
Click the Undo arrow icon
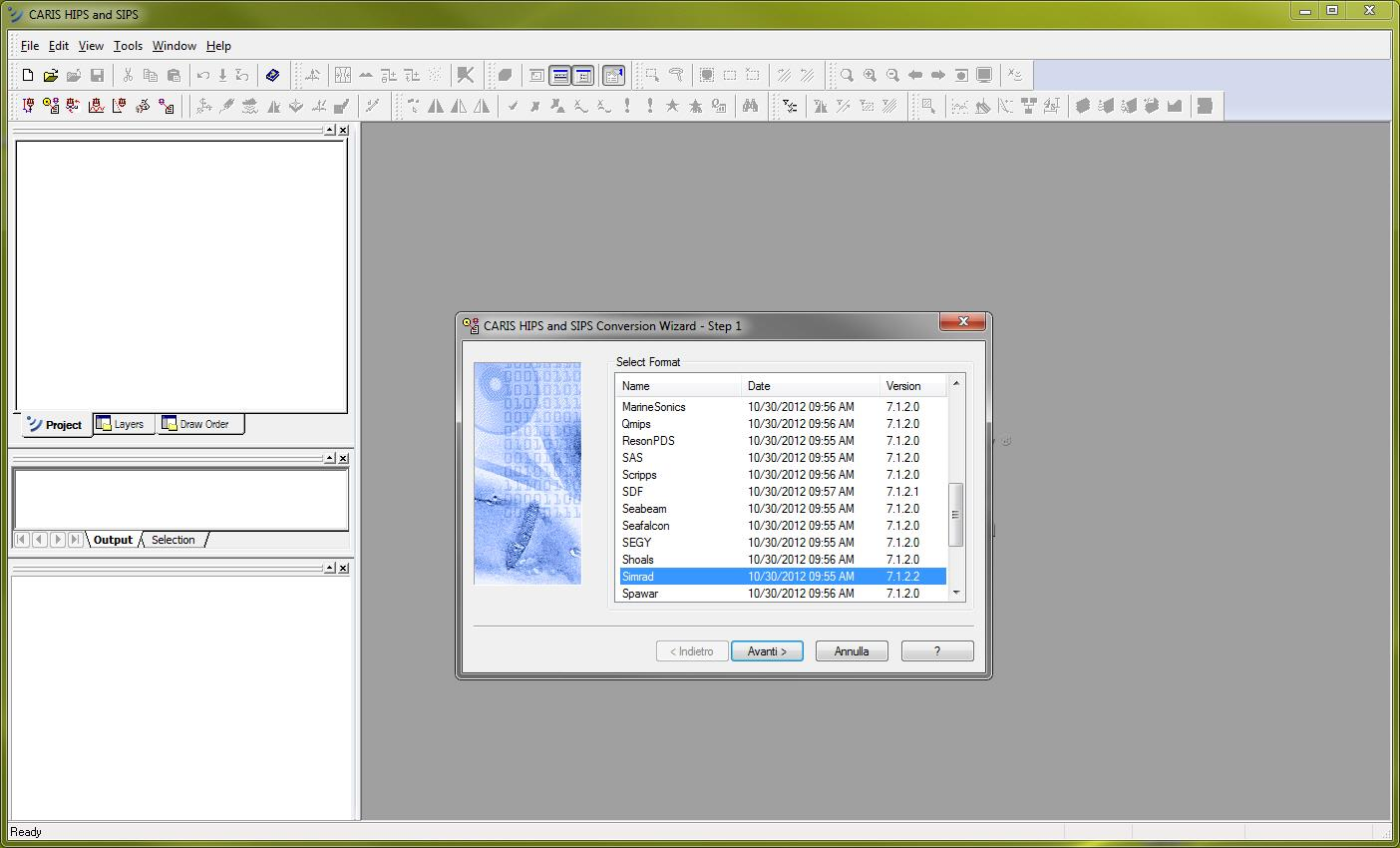tap(203, 75)
